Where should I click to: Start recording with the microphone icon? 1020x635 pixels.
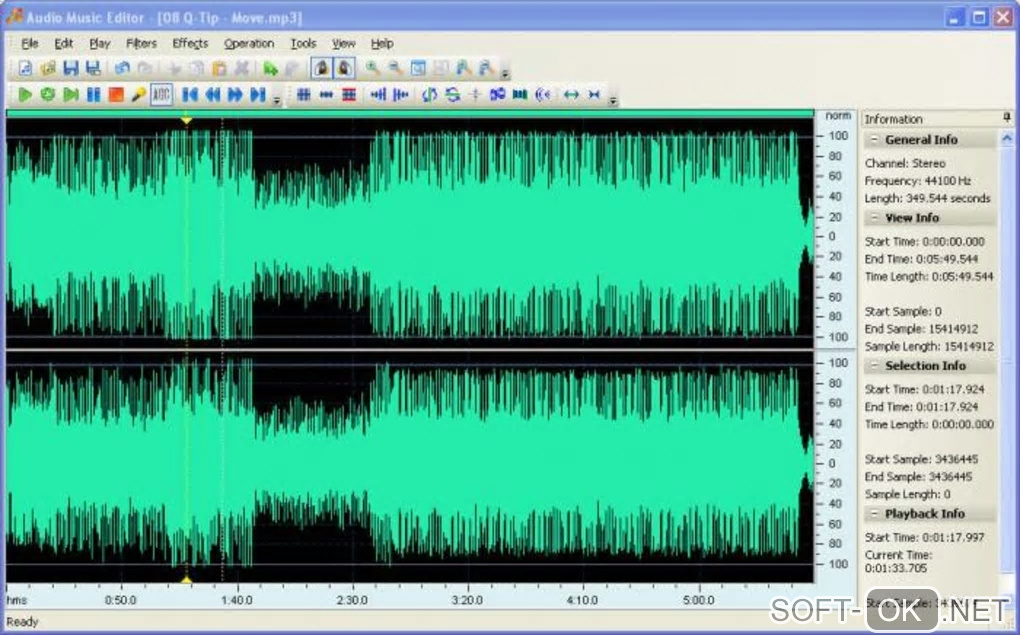tap(139, 95)
